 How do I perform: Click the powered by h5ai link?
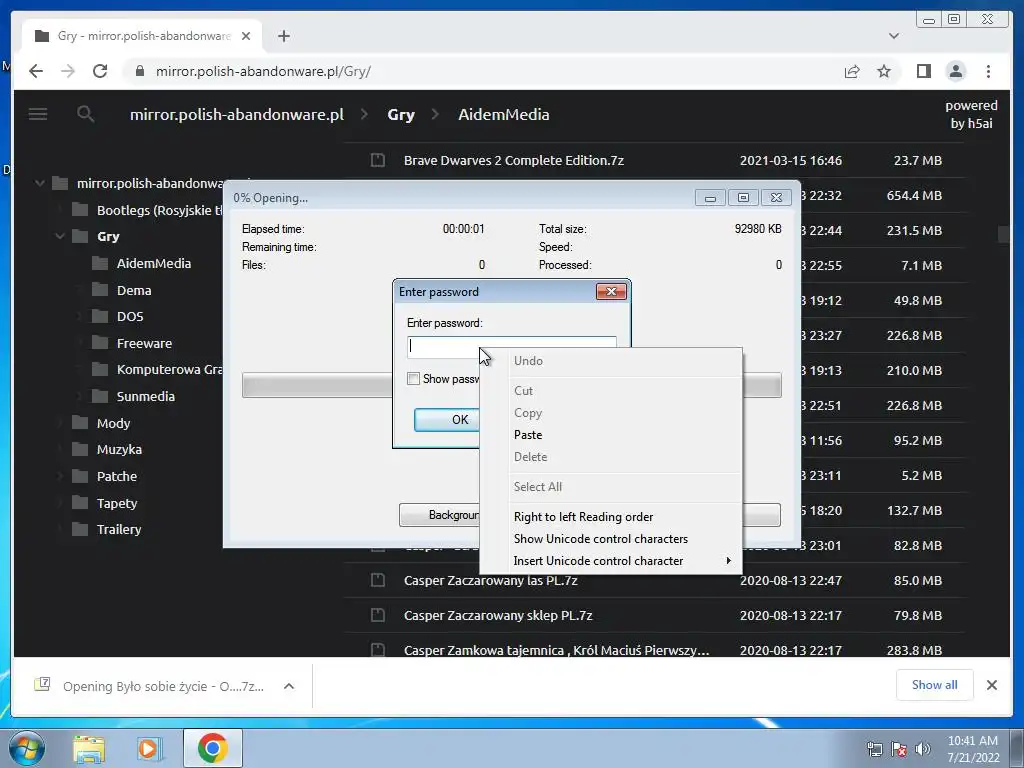pos(970,114)
